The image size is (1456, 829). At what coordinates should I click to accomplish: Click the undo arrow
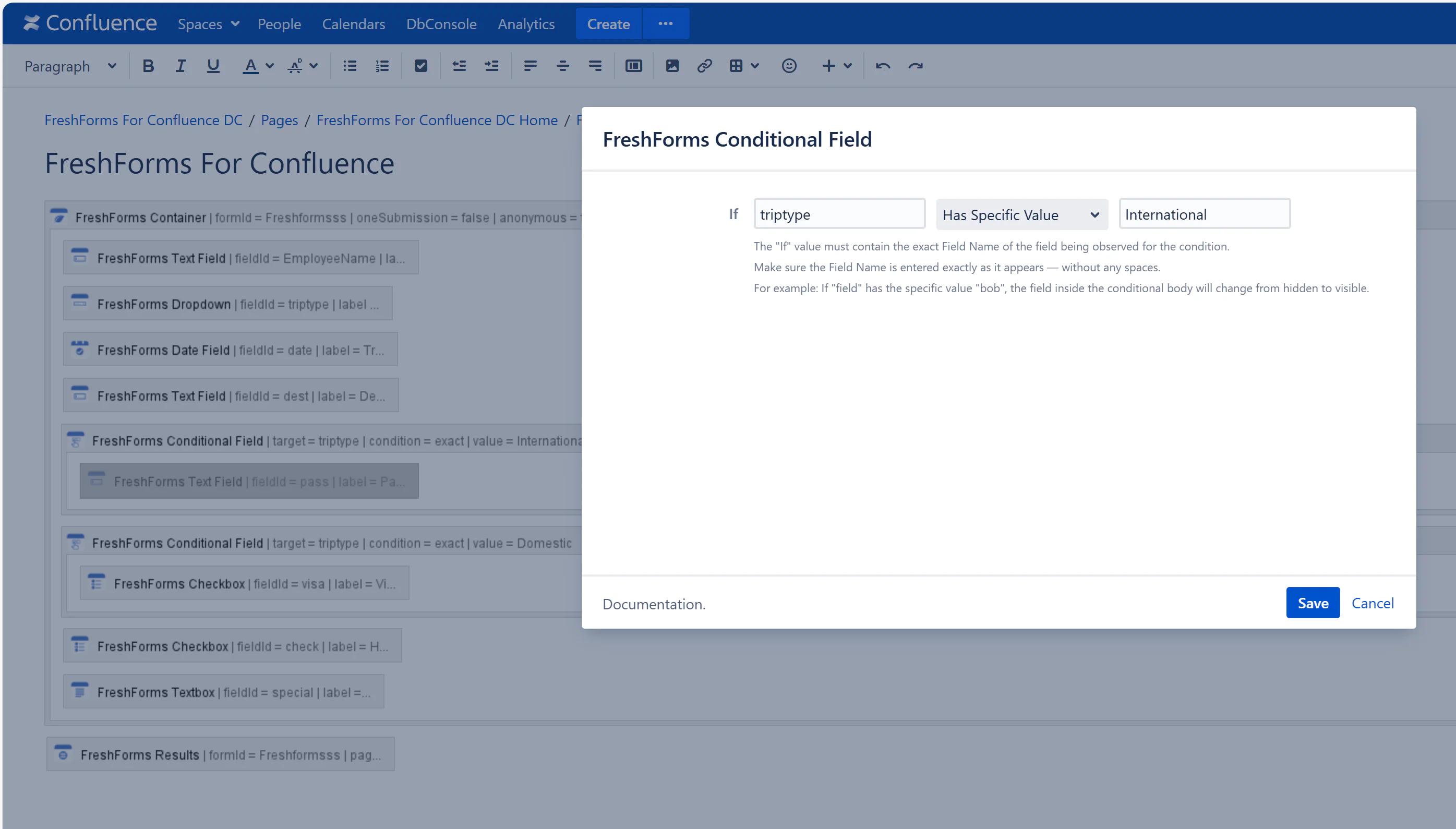coord(882,66)
